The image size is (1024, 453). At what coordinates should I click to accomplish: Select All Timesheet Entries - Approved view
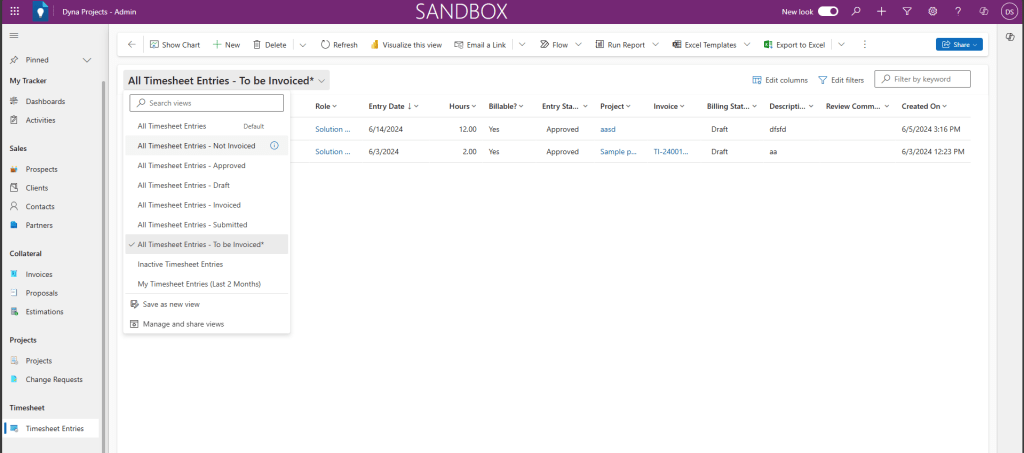tap(191, 165)
